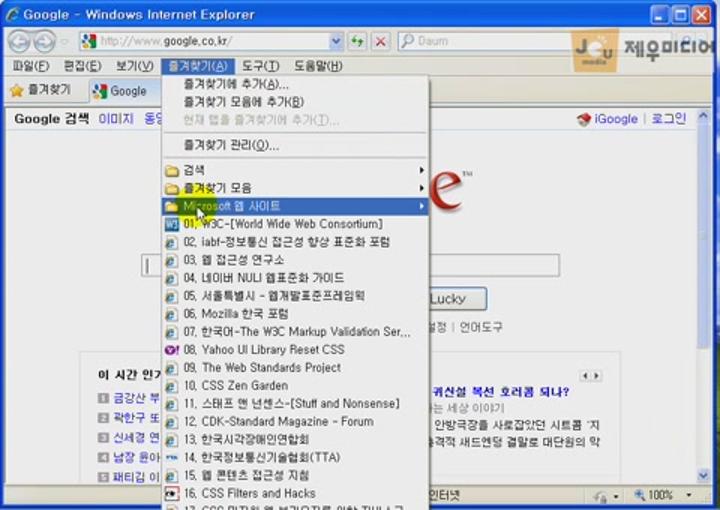Click the 로그인 link

669,119
